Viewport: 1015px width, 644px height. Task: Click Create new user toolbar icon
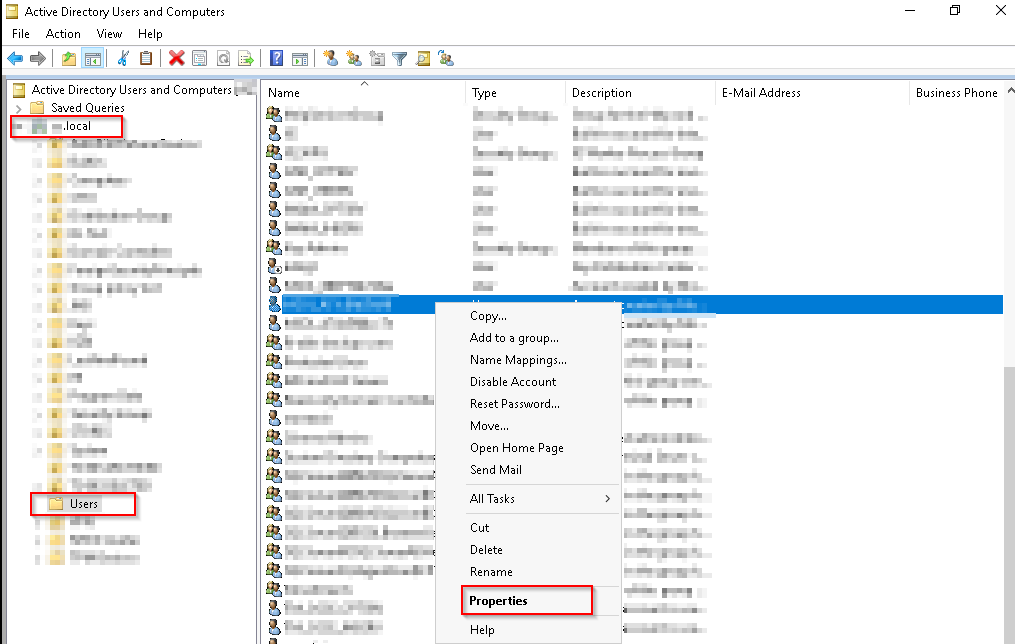point(330,58)
